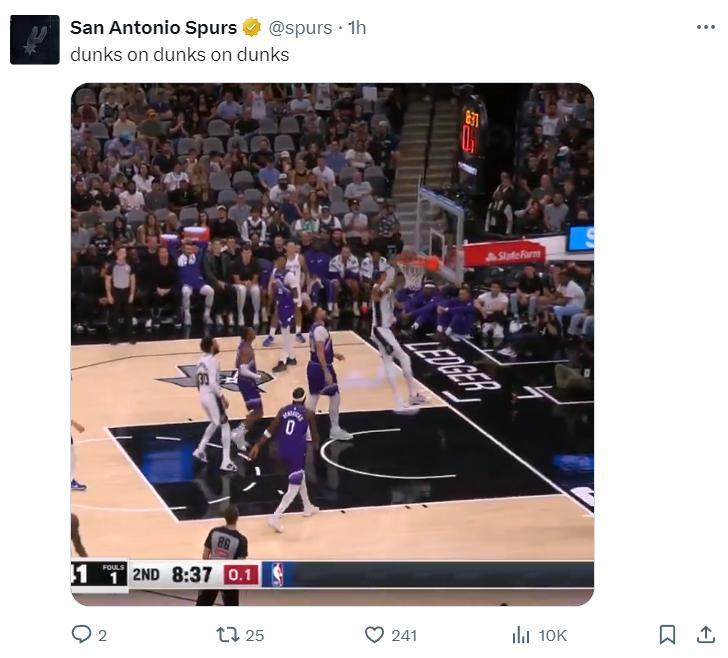Image resolution: width=728 pixels, height=658 pixels.
Task: Share the tweet via share icon
Action: [x=705, y=634]
